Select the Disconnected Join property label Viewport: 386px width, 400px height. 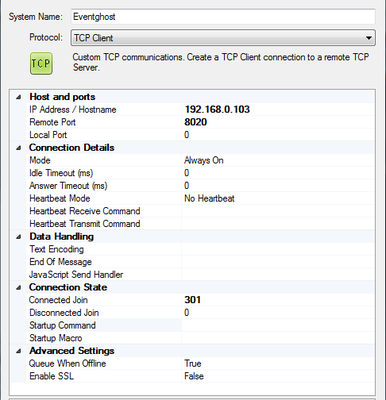[64, 312]
